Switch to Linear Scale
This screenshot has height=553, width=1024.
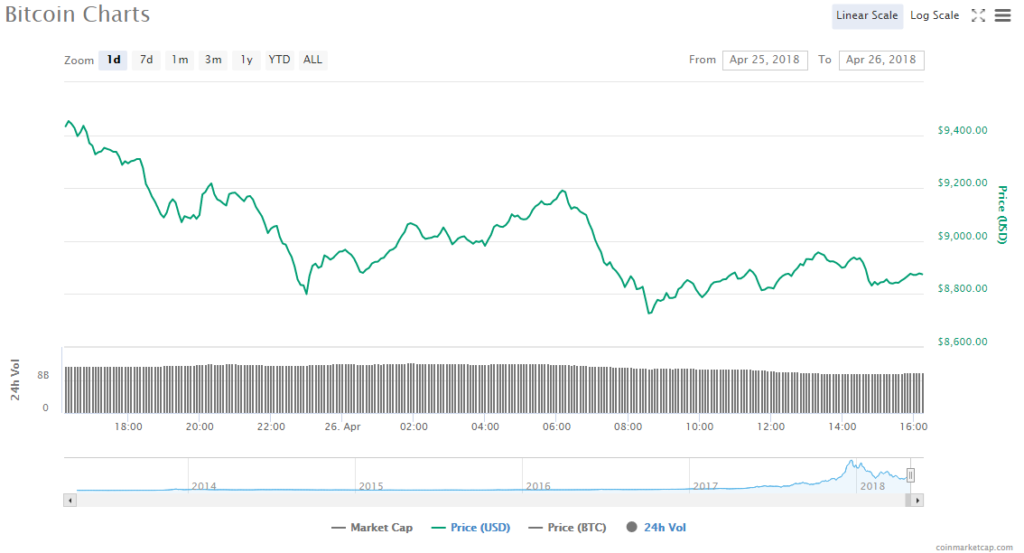(867, 15)
